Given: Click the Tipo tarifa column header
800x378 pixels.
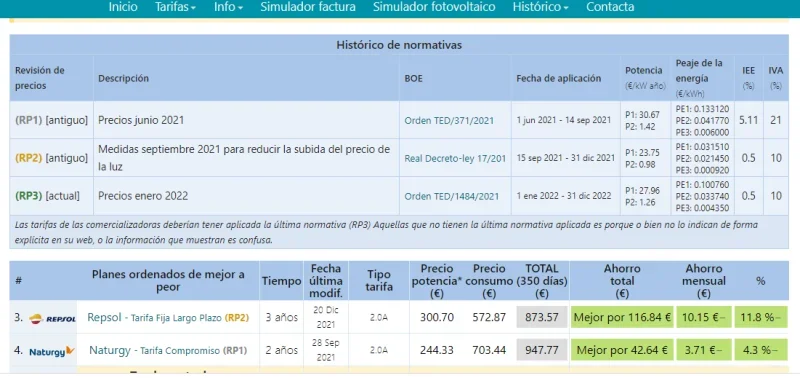Looking at the screenshot, I should 379,281.
